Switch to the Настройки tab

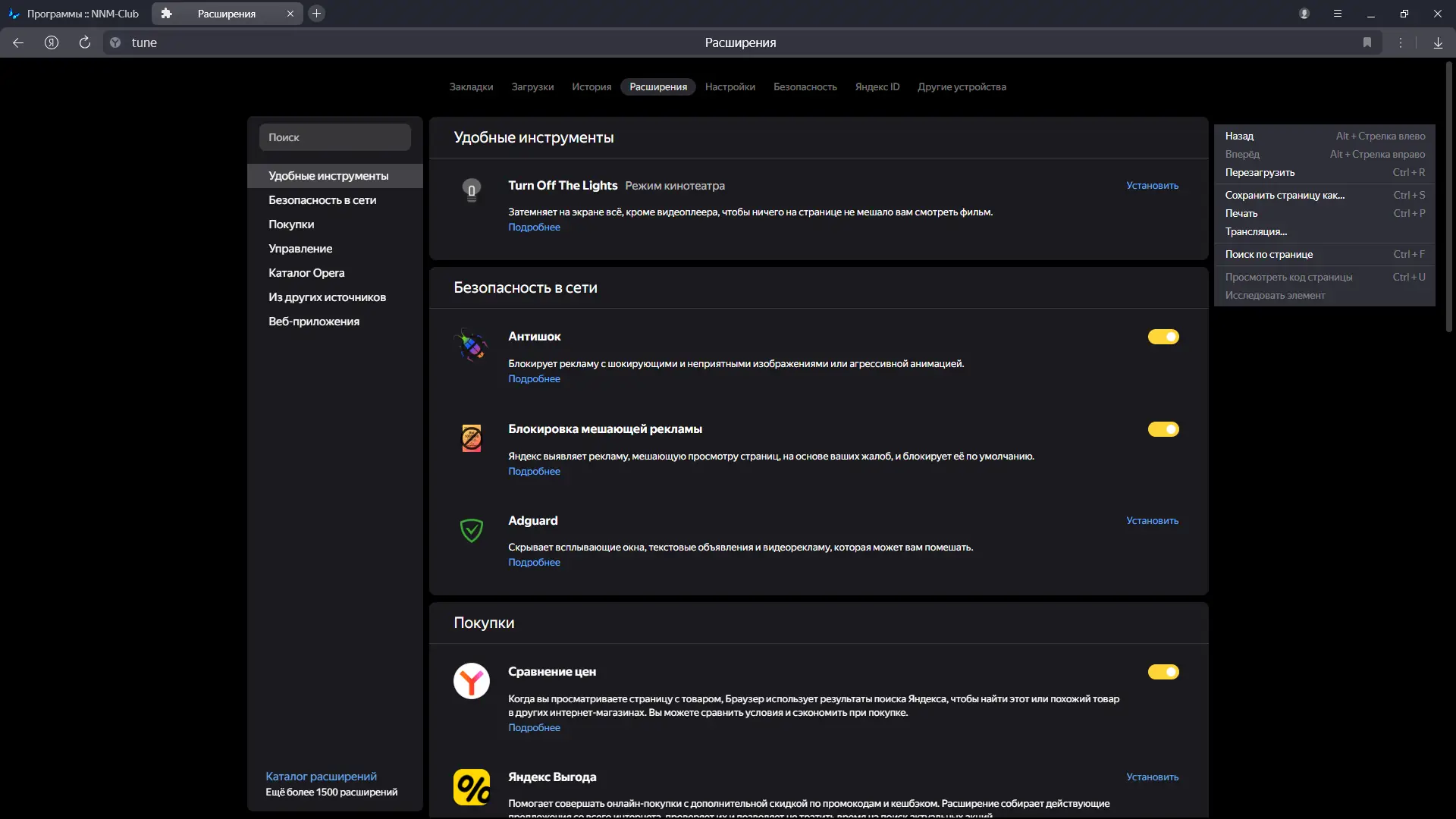click(x=730, y=86)
